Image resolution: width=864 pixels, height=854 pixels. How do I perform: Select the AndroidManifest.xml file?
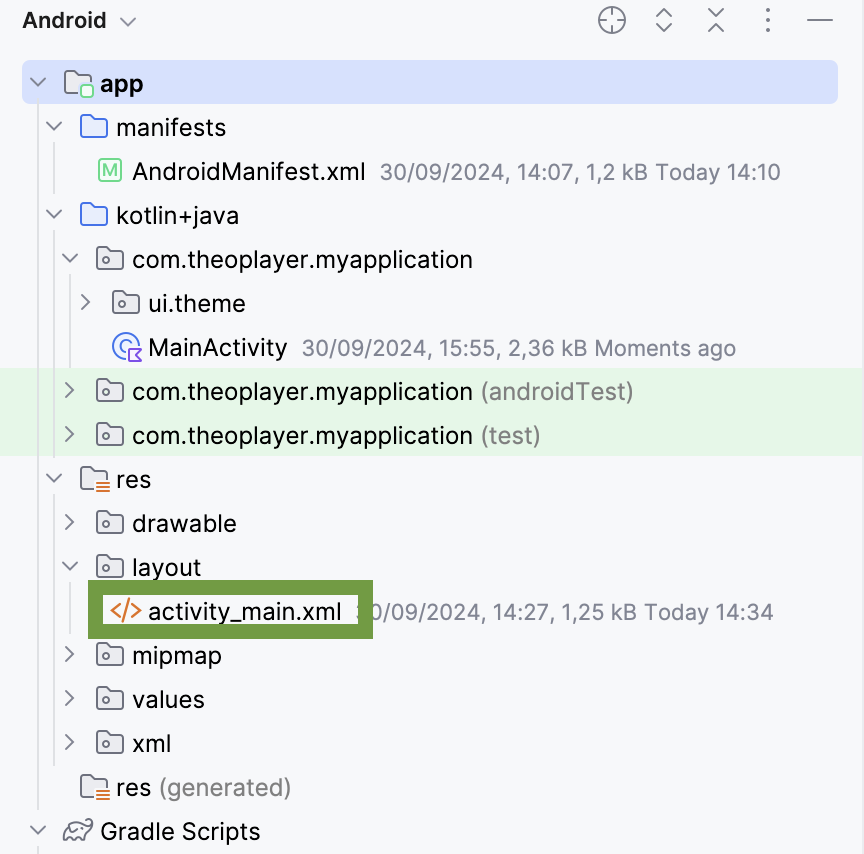[x=248, y=172]
